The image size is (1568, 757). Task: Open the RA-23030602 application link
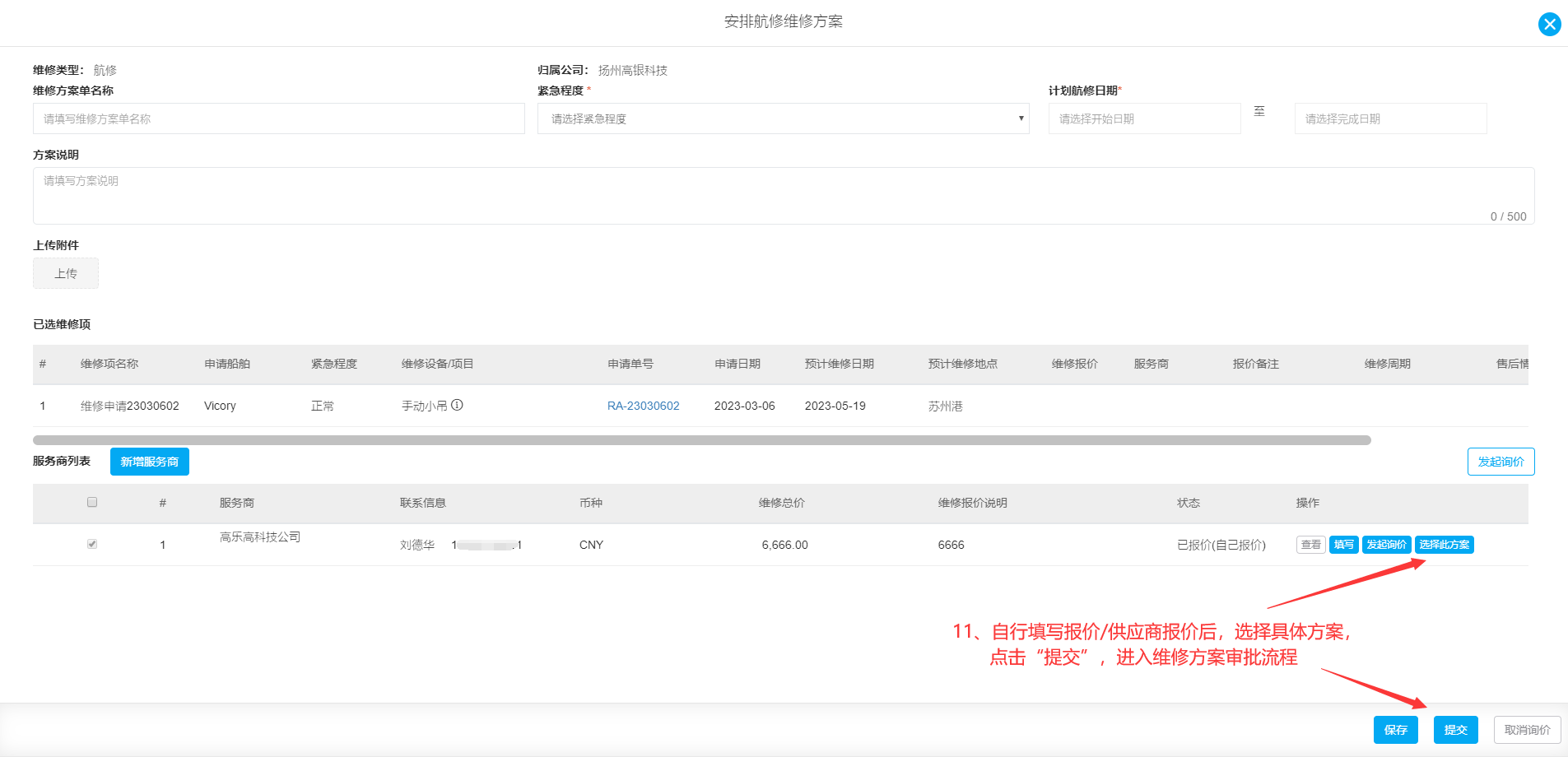point(643,406)
